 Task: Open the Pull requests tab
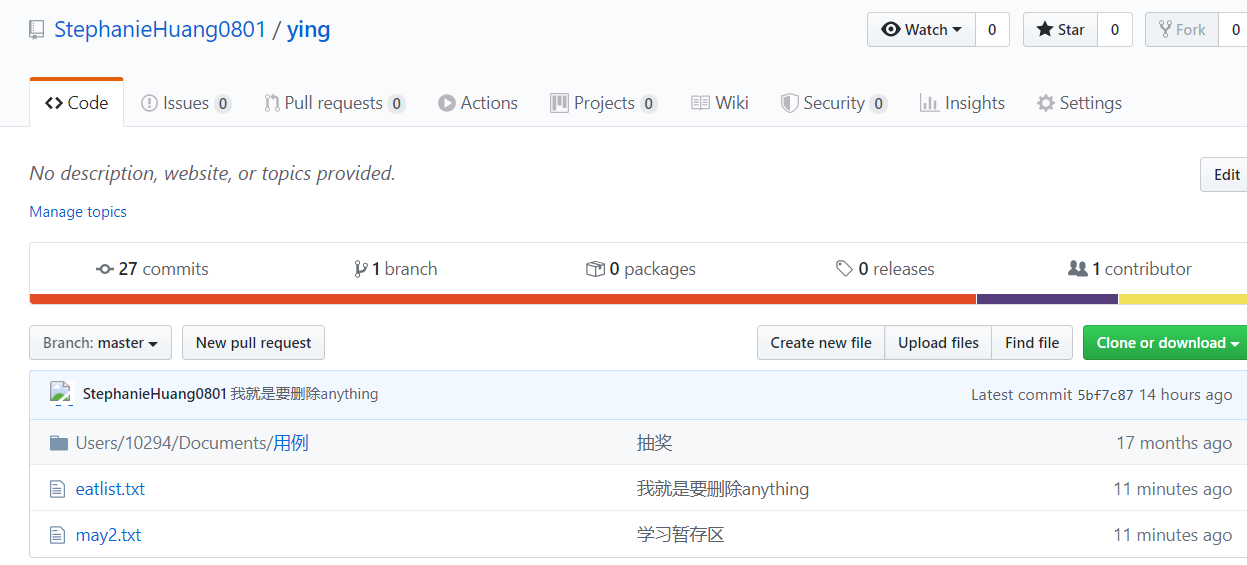pyautogui.click(x=334, y=103)
